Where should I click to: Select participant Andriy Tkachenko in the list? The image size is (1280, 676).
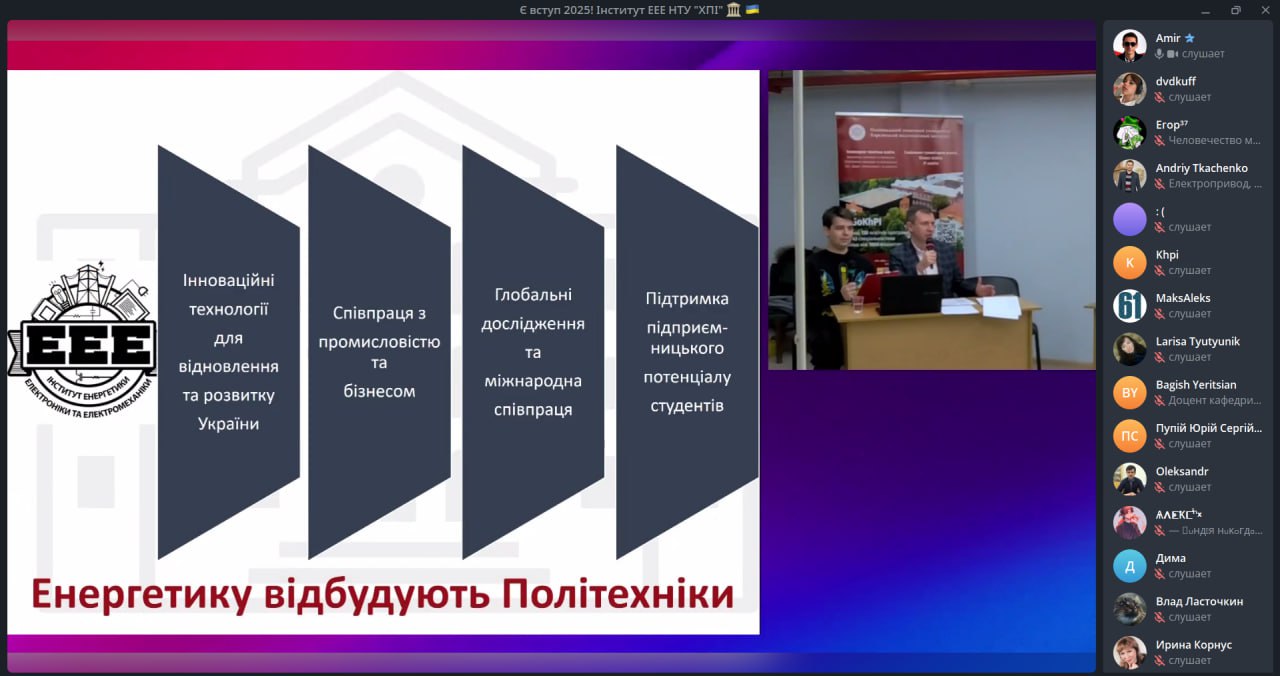(x=1201, y=168)
